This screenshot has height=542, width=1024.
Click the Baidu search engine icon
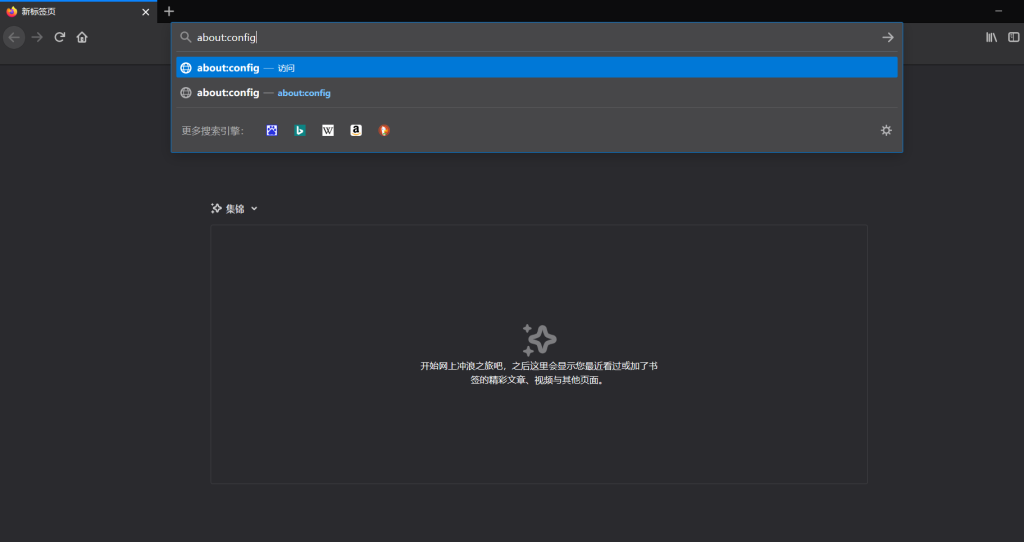(x=272, y=130)
